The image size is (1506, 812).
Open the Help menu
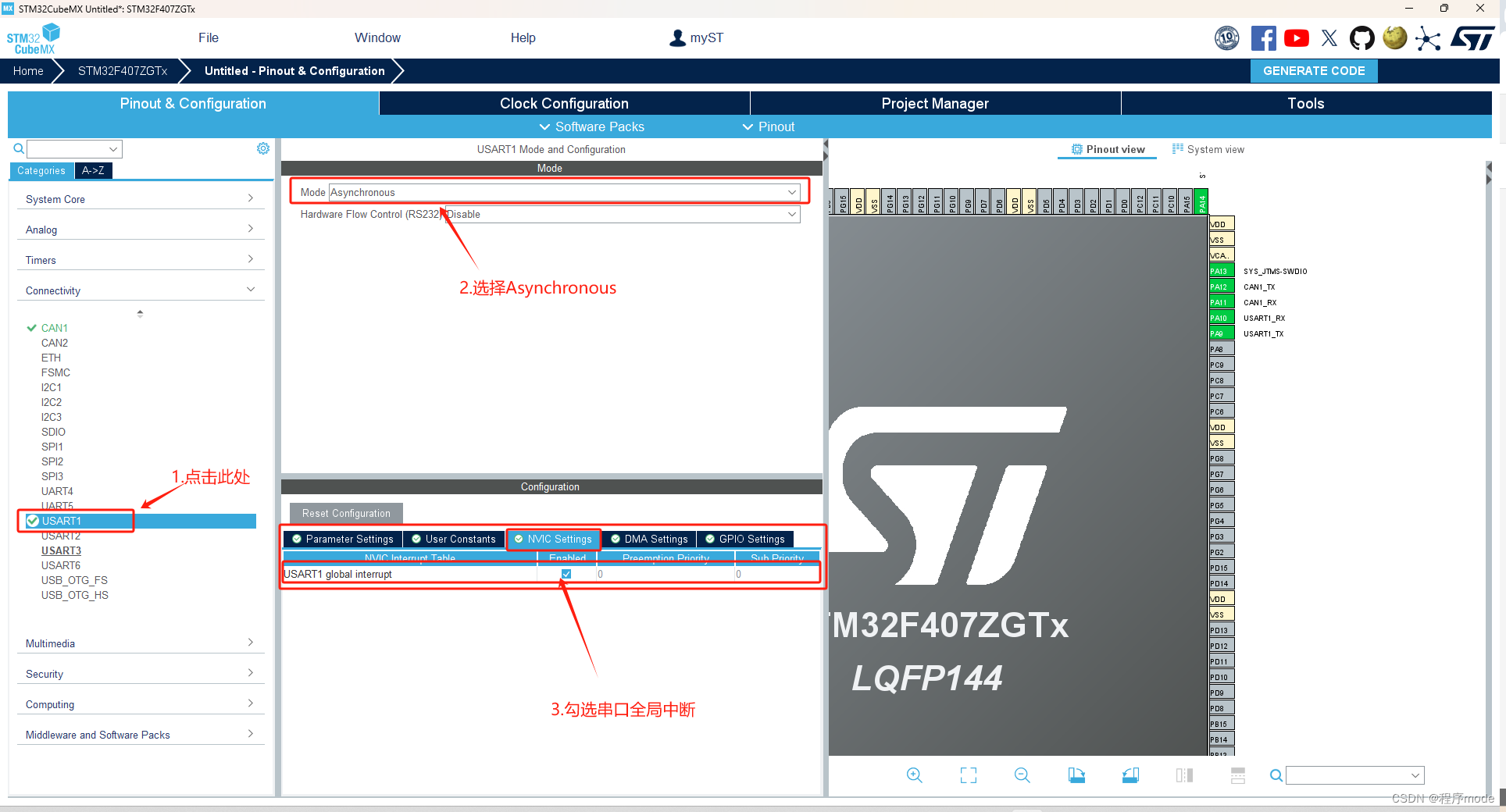523,37
